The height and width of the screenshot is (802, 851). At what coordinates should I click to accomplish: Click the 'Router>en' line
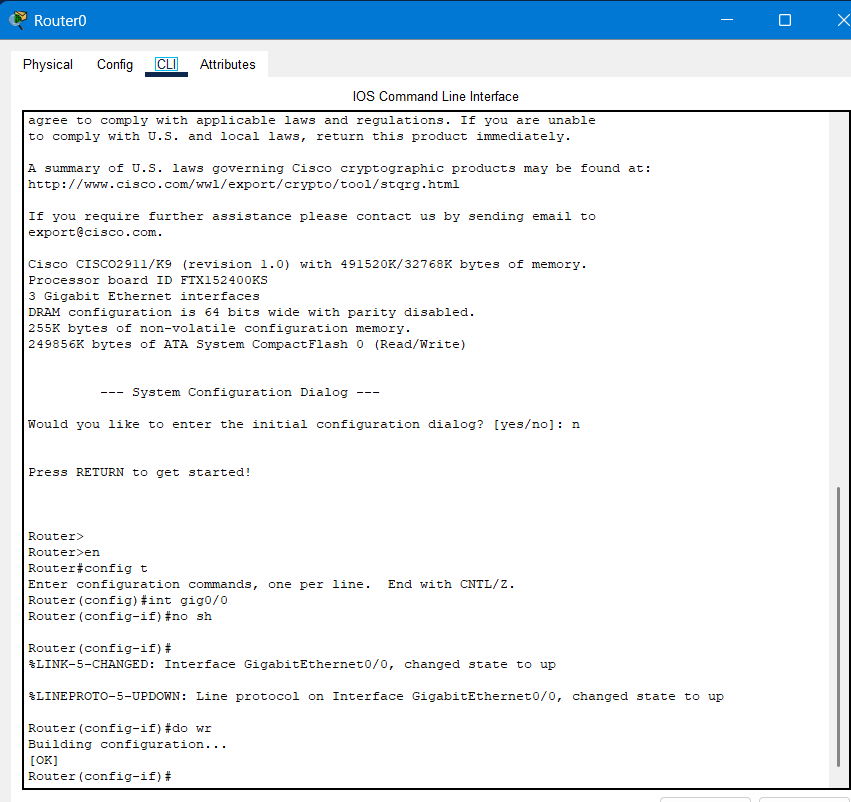64,552
